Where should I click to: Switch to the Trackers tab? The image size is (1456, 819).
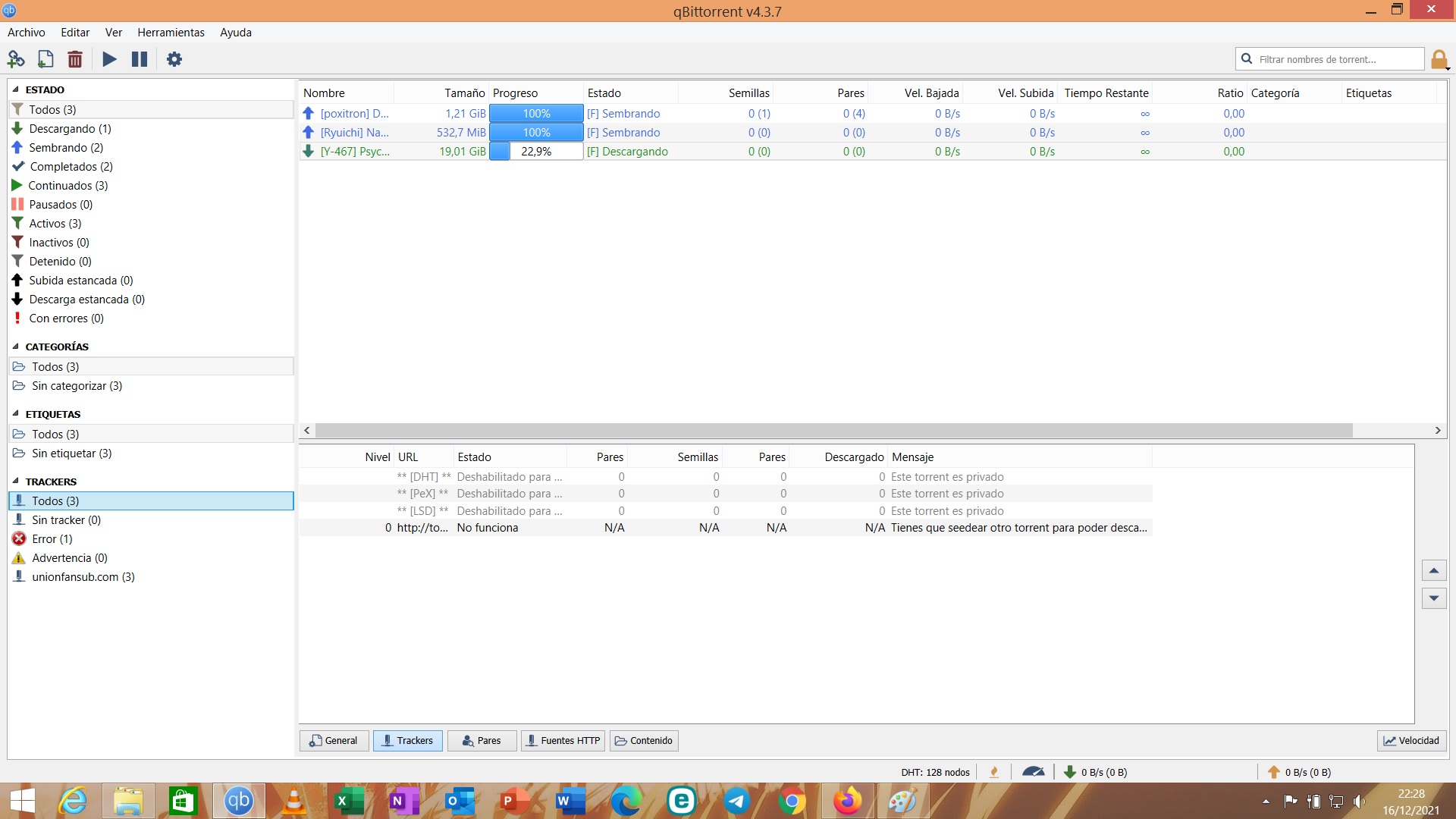click(x=408, y=741)
